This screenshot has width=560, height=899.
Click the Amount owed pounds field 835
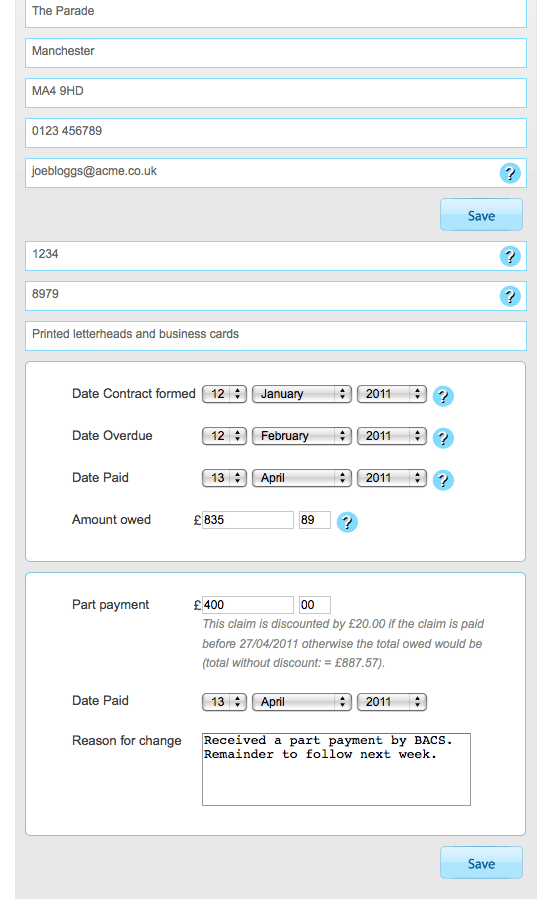pyautogui.click(x=248, y=520)
